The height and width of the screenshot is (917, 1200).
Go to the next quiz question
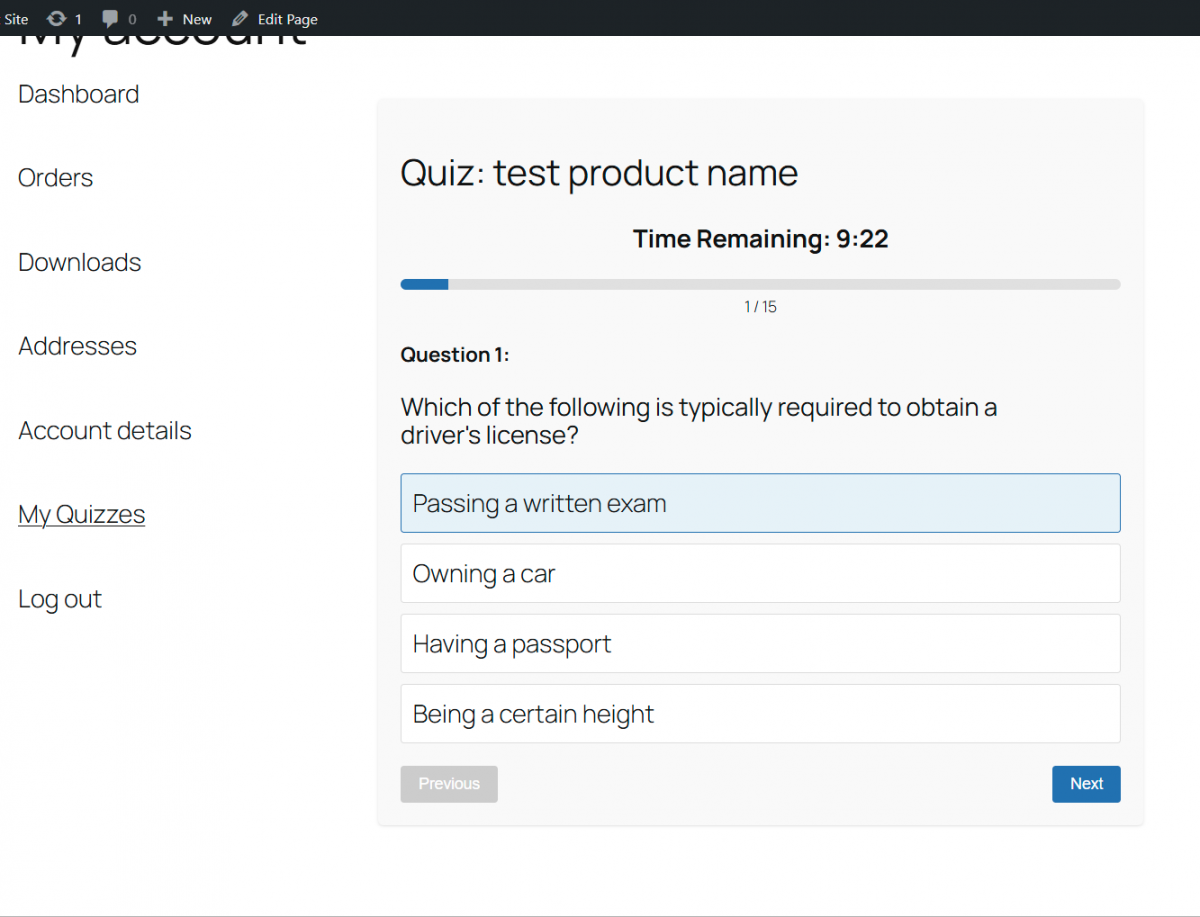(x=1085, y=784)
